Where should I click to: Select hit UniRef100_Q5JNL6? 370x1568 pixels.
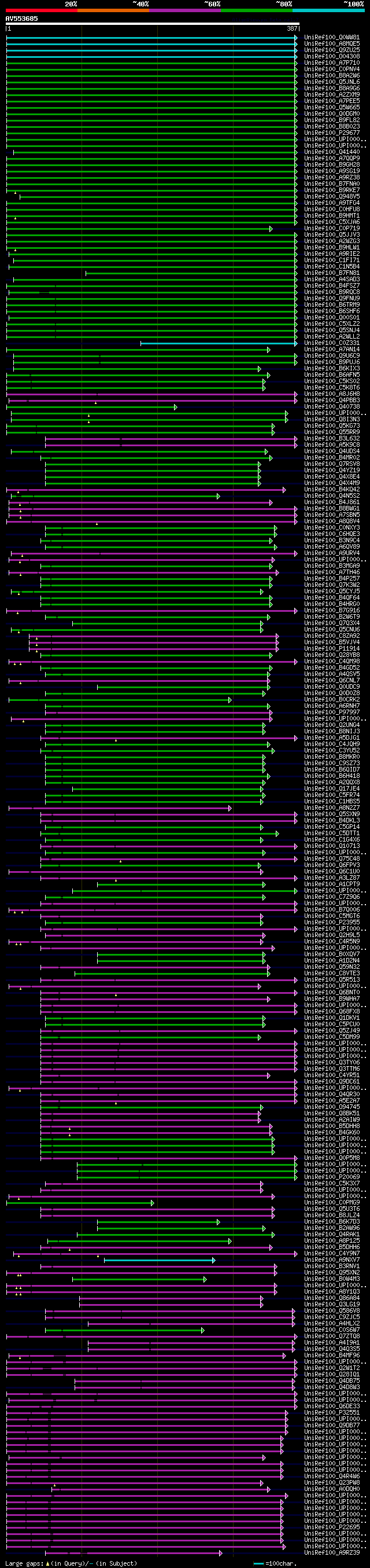point(332,82)
